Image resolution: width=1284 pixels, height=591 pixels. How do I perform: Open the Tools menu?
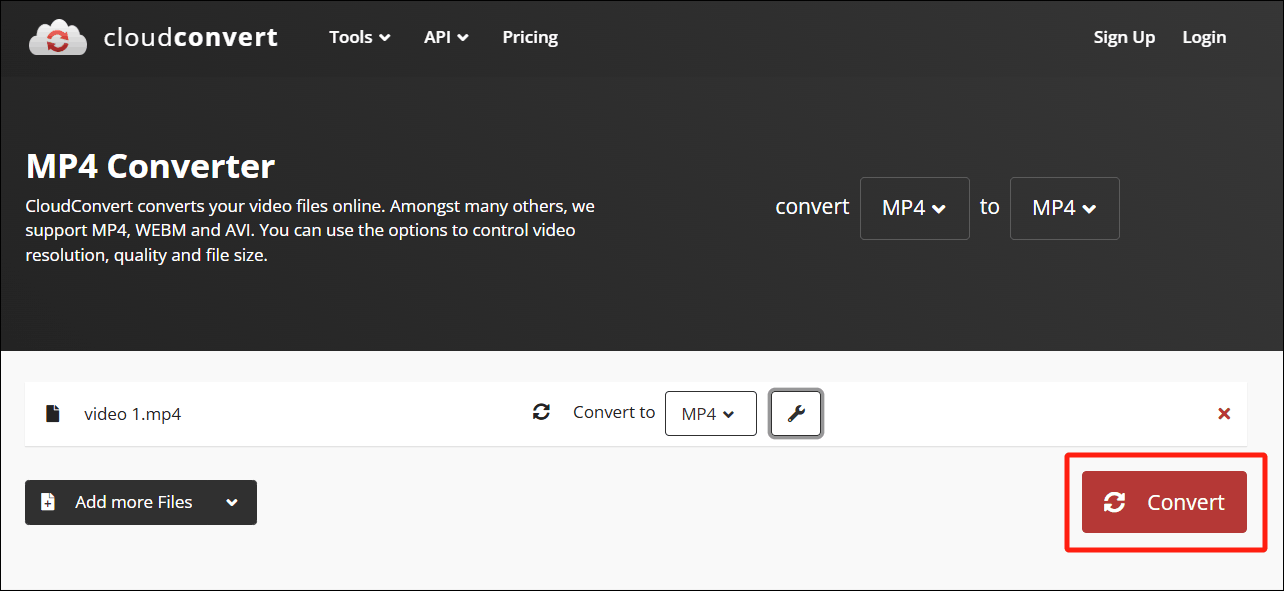coord(360,37)
